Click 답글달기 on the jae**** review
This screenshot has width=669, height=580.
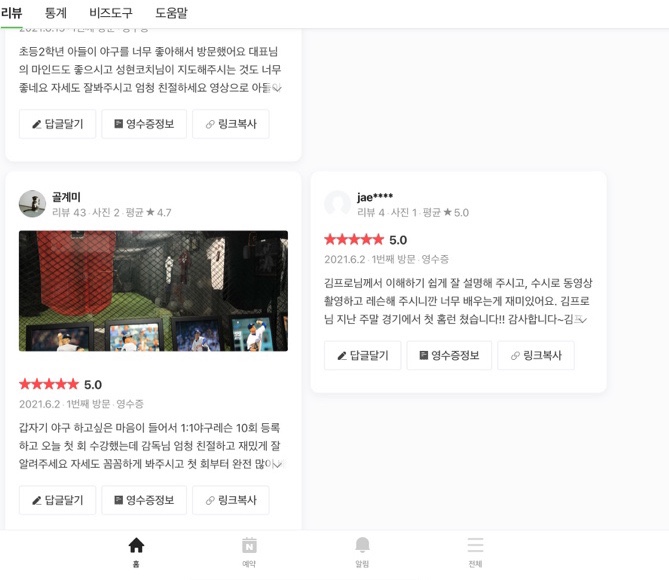tap(363, 356)
